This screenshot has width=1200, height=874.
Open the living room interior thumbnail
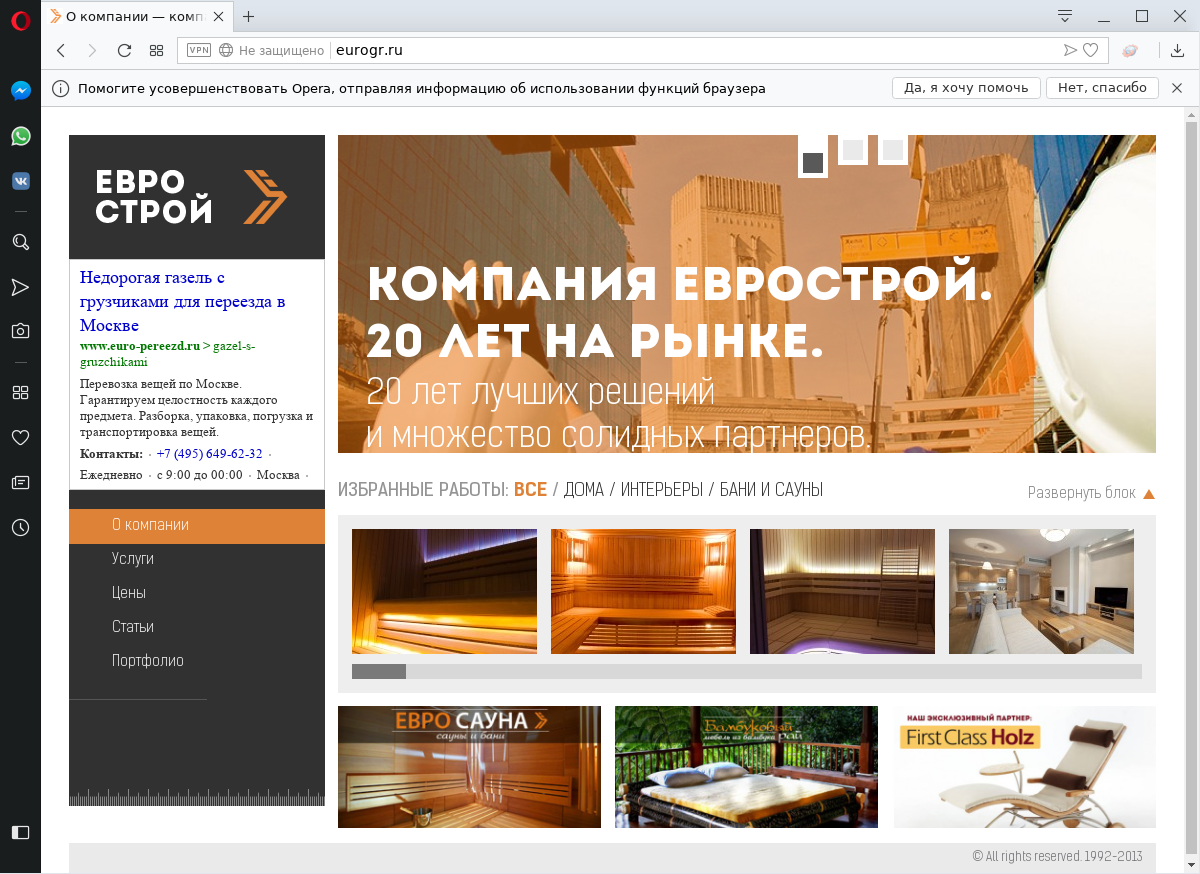1041,591
